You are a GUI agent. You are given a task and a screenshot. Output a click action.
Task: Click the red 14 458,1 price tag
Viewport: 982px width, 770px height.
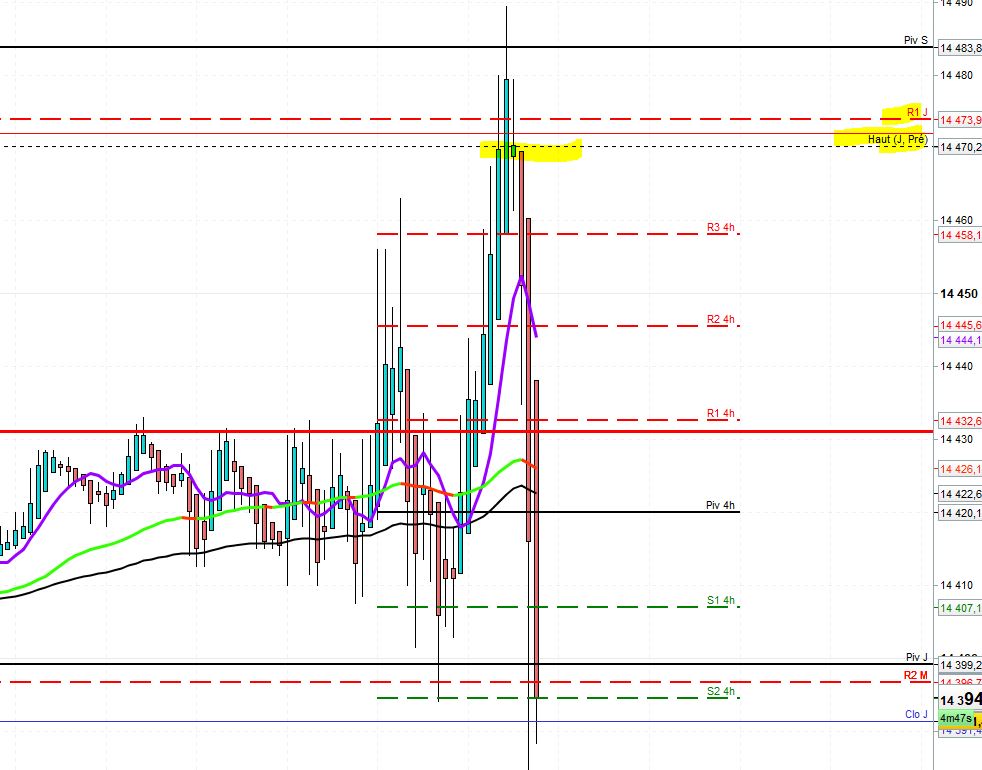coord(959,235)
